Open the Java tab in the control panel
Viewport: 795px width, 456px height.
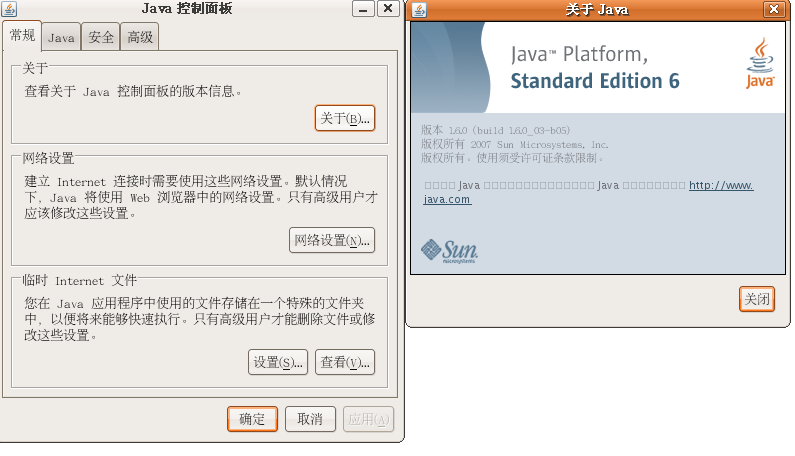[61, 38]
